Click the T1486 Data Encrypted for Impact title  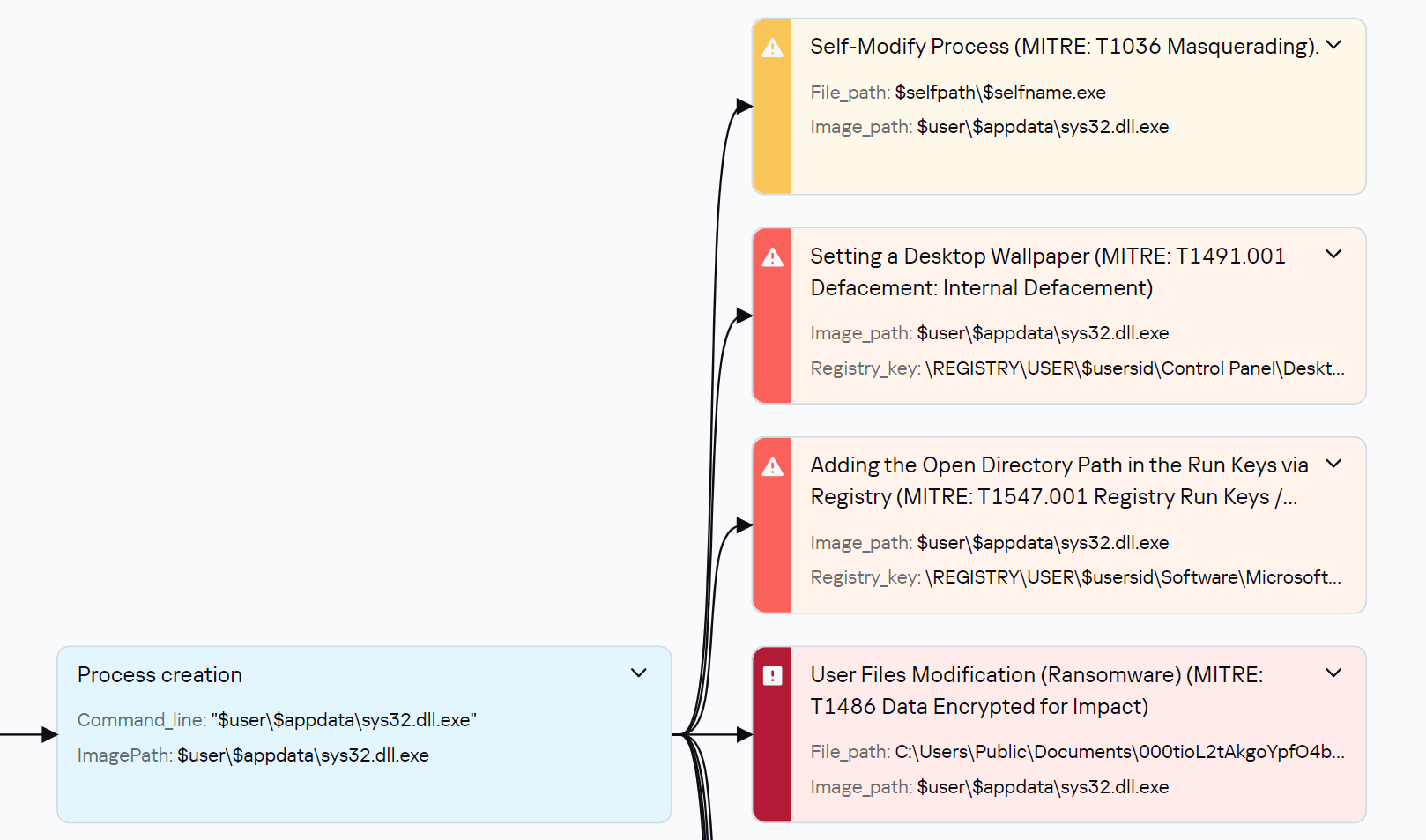pos(979,706)
